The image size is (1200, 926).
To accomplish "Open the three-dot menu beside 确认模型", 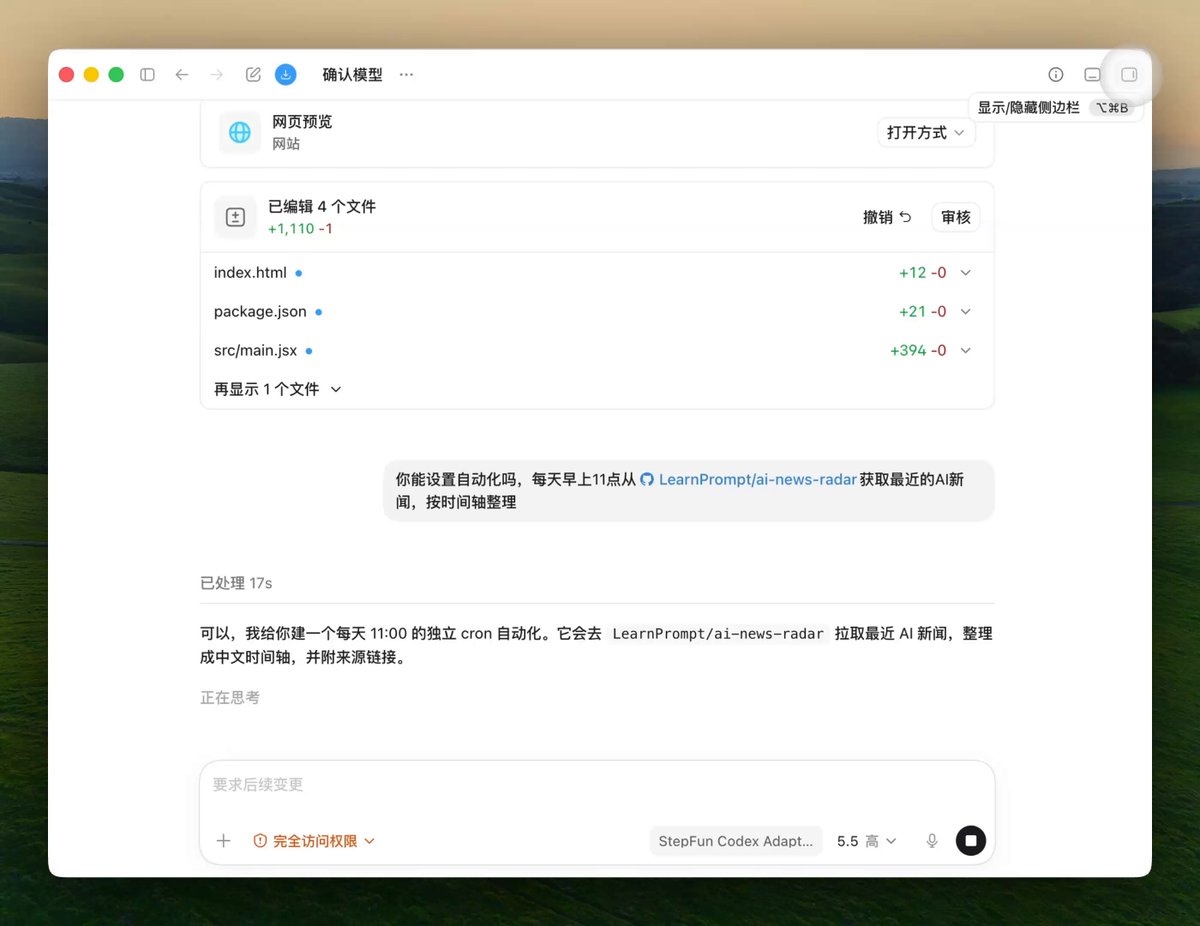I will coord(406,75).
